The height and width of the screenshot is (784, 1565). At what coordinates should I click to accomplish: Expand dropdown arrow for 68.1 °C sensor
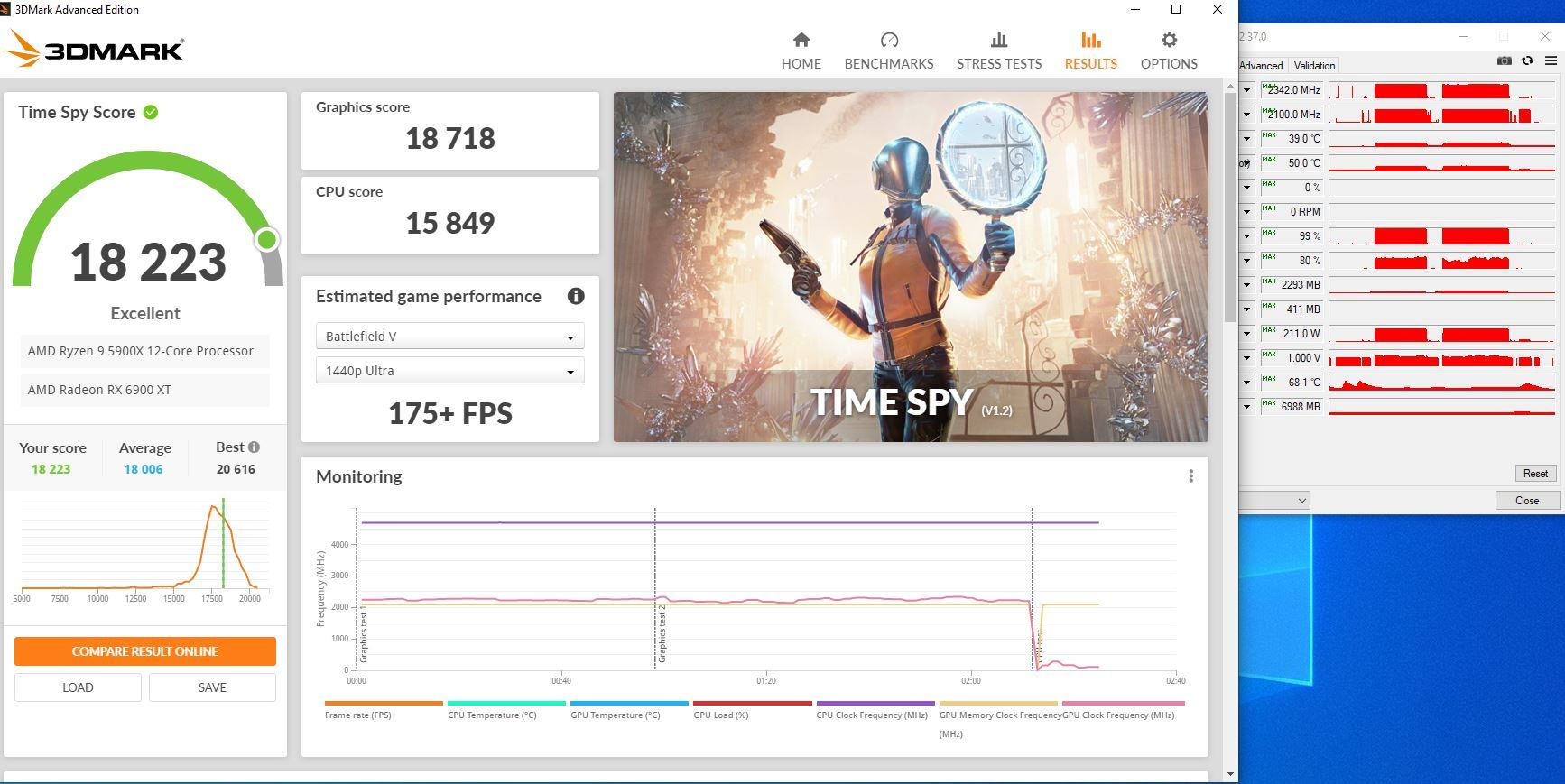pyautogui.click(x=1247, y=383)
